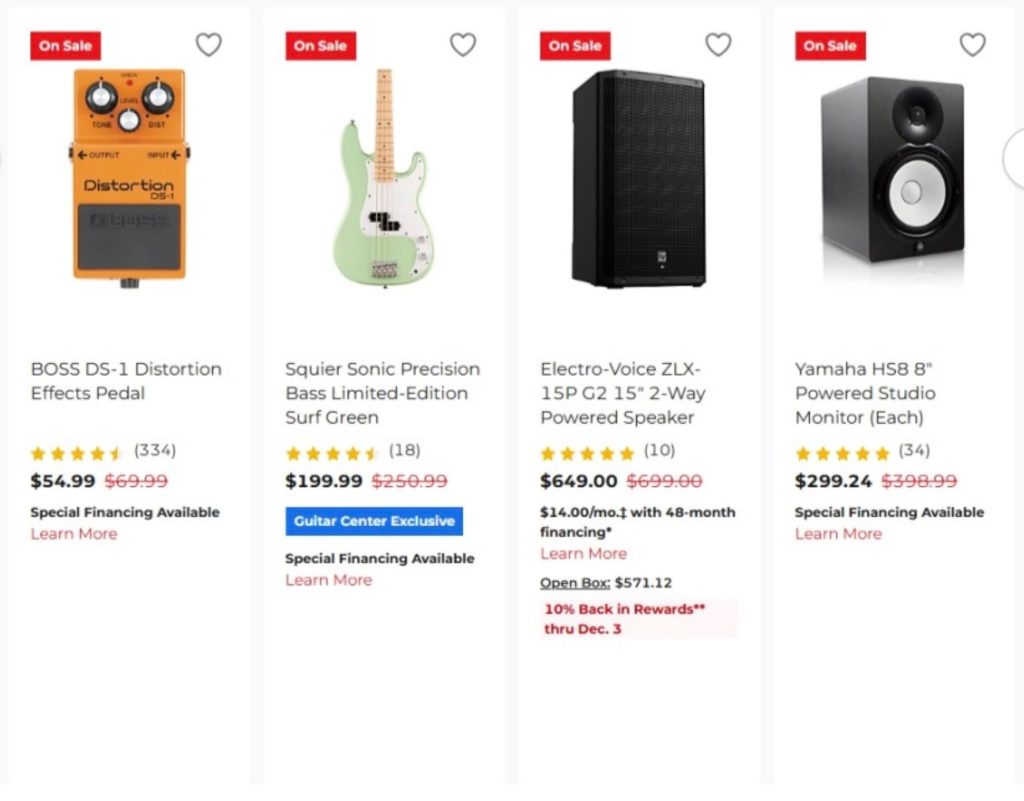This screenshot has width=1024, height=801.
Task: Open Yamaha HS8 Powered Studio Monitor title
Action: (865, 393)
